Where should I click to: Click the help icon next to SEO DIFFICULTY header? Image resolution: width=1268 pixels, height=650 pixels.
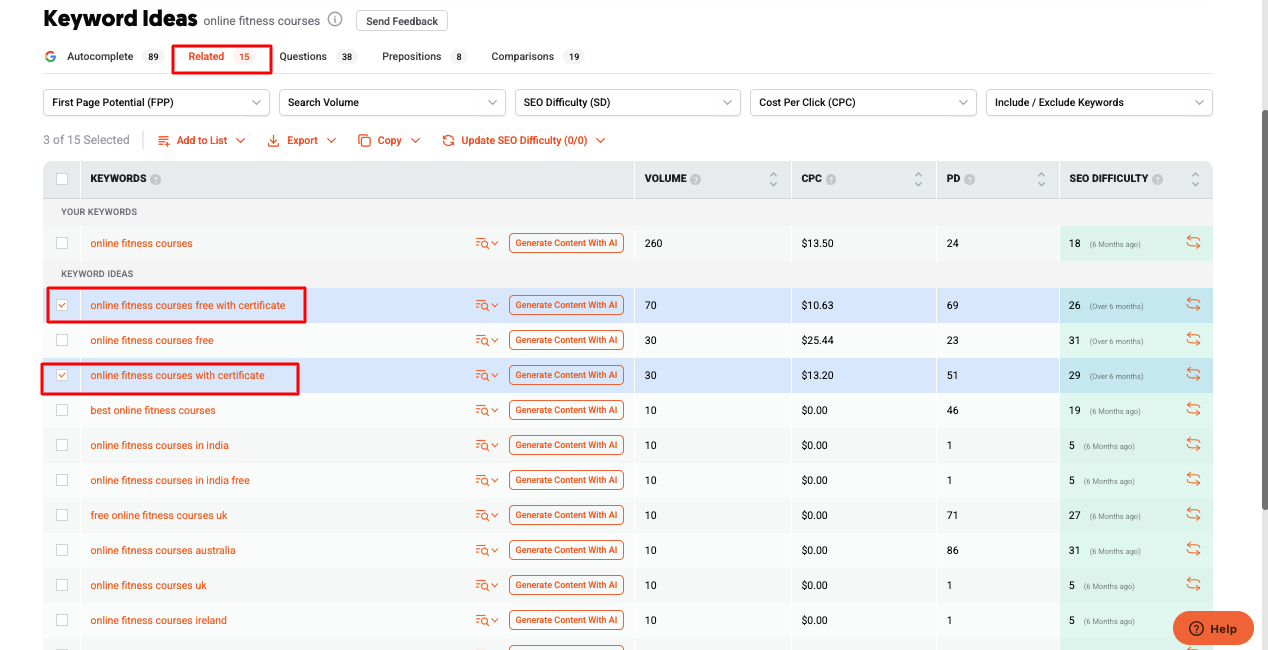tap(1157, 179)
